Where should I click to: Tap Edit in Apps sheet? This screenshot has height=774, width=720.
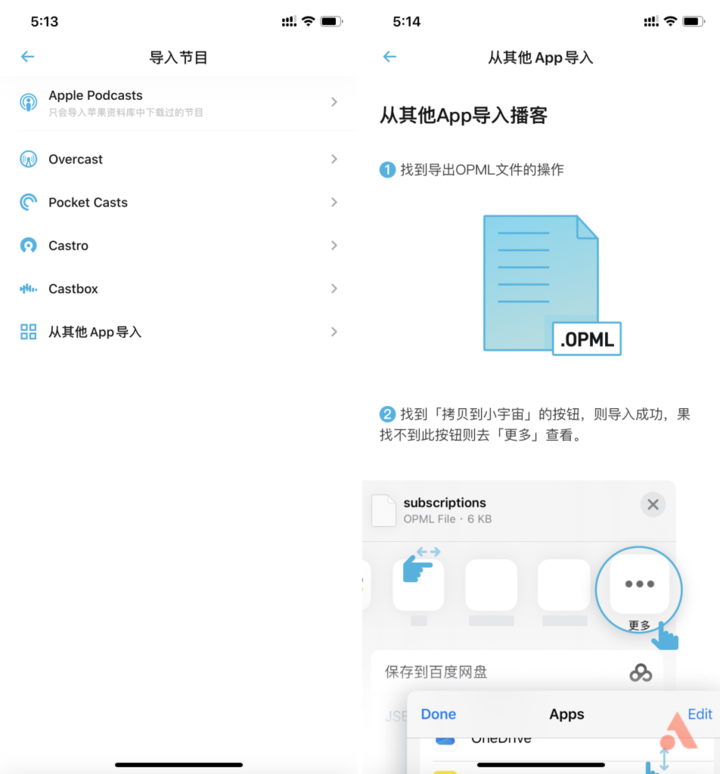click(700, 714)
